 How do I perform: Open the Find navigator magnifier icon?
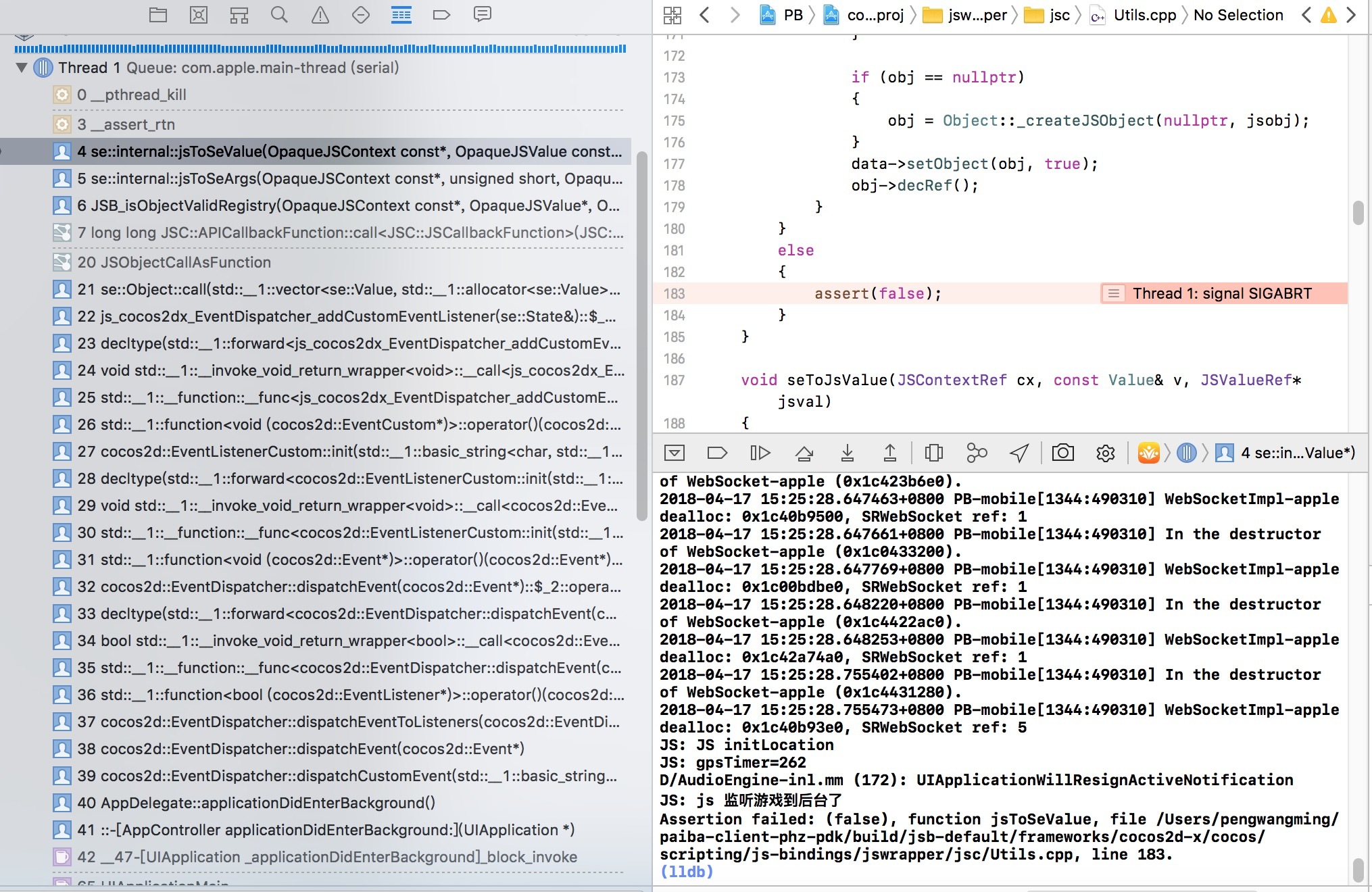pos(279,15)
